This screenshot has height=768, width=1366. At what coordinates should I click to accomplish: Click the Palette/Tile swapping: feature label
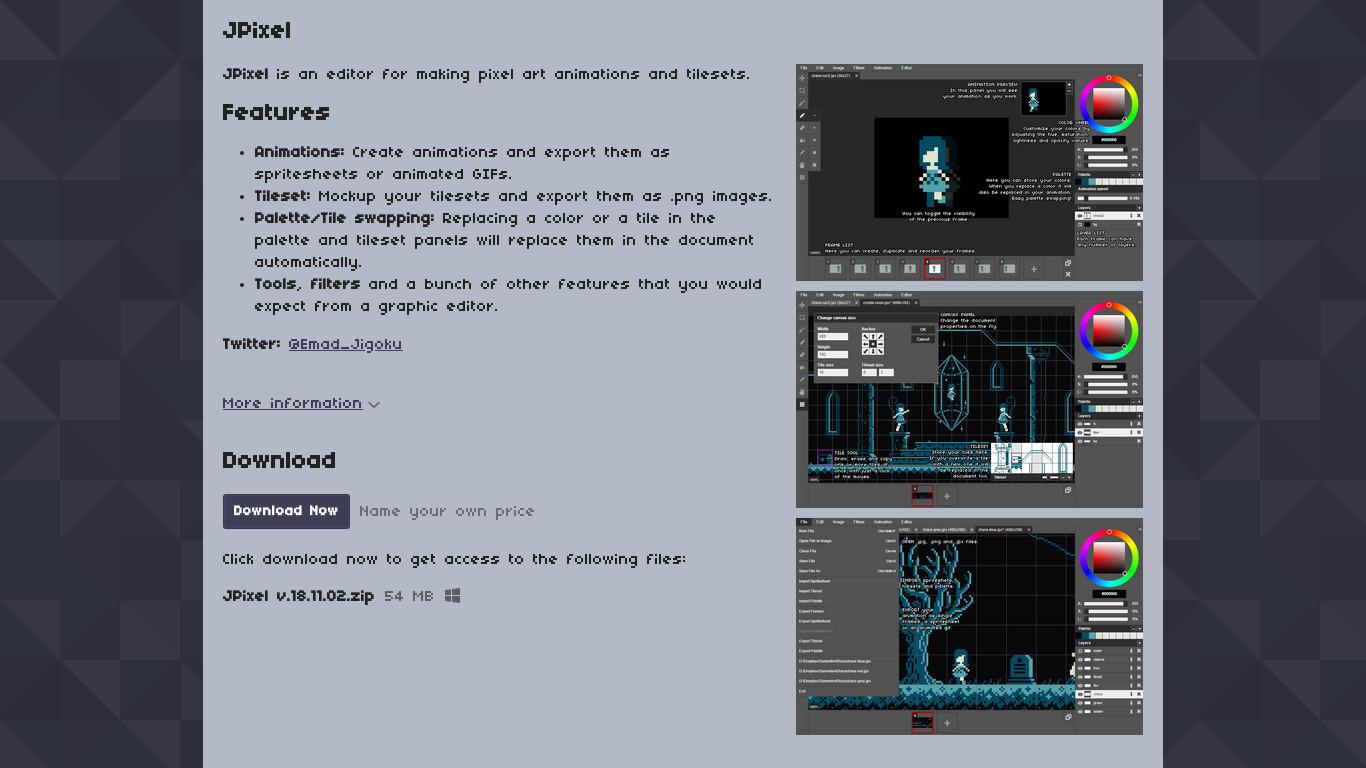click(x=344, y=219)
